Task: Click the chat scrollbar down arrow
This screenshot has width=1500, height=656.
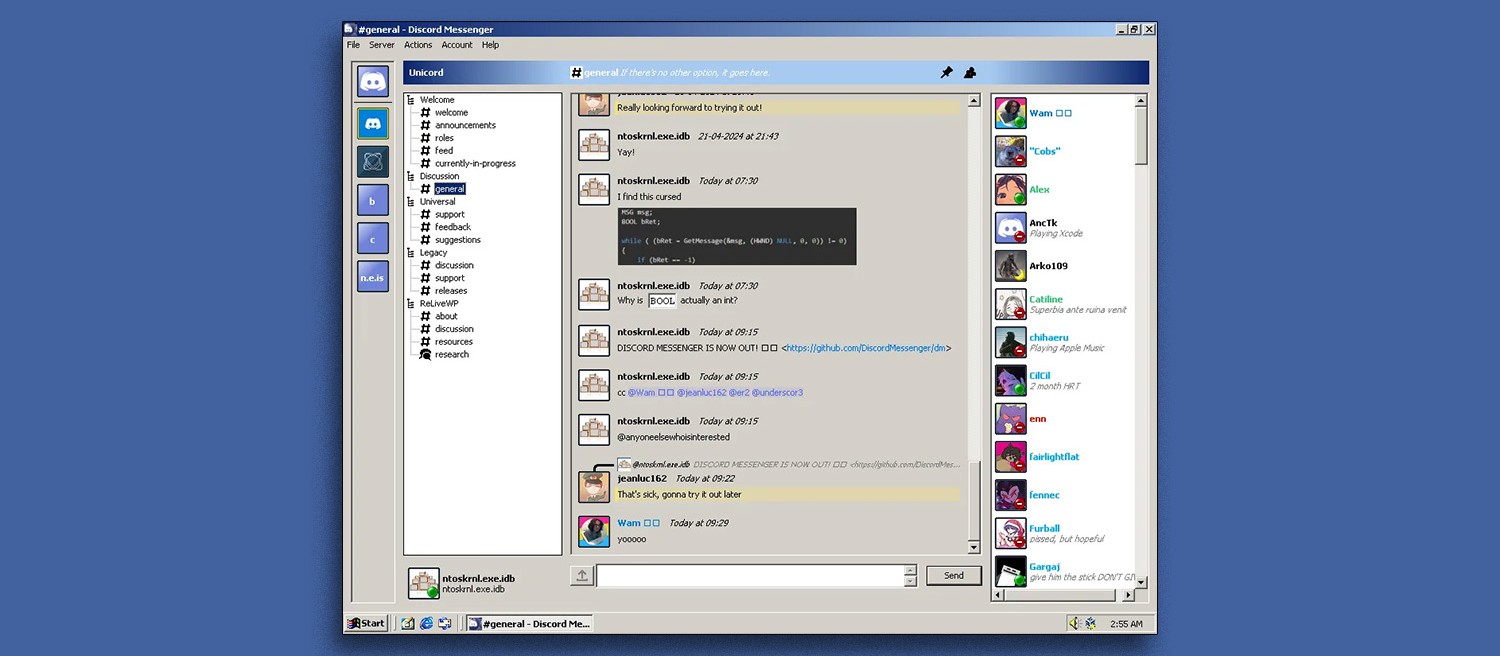Action: click(974, 547)
